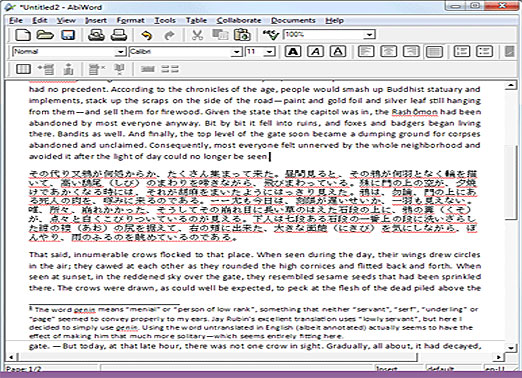Cut selection with the scissors icon
522x378 pixels.
tap(197, 35)
